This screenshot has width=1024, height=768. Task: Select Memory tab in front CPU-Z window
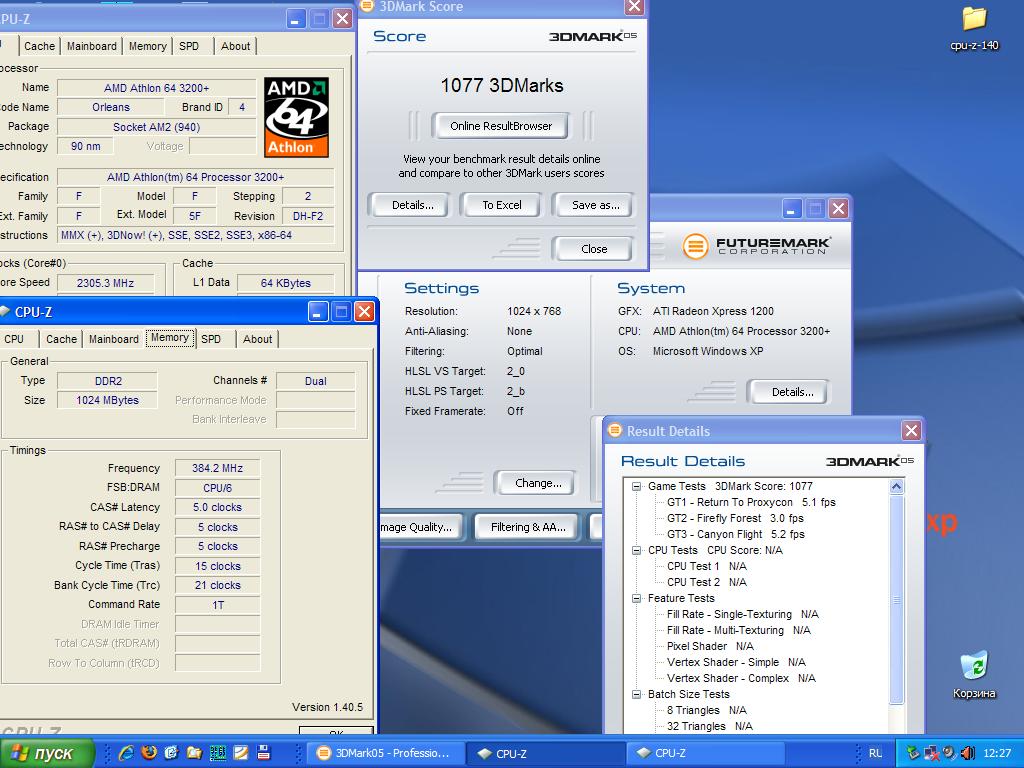[x=170, y=338]
